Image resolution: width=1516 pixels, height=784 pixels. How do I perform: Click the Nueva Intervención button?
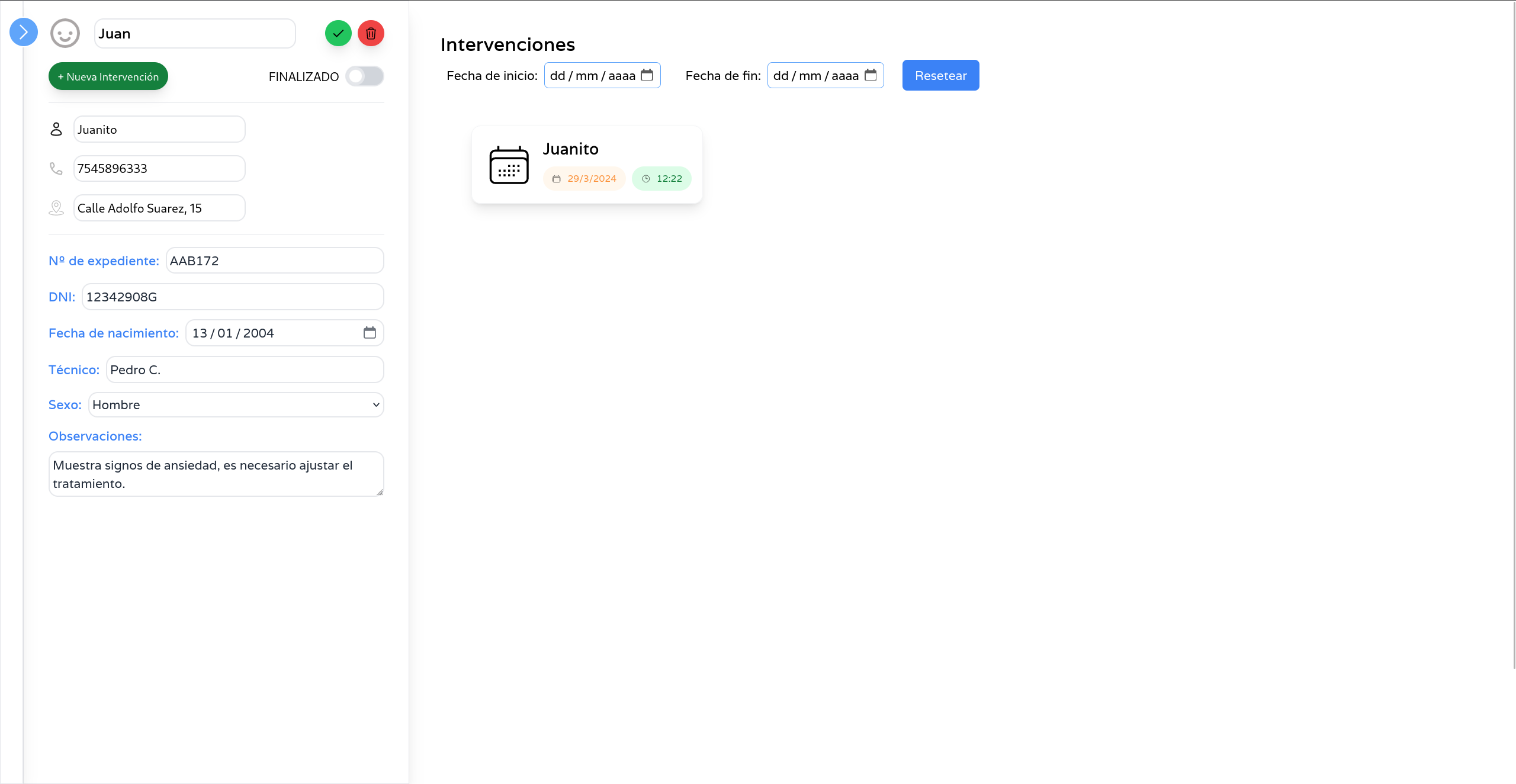[x=108, y=76]
